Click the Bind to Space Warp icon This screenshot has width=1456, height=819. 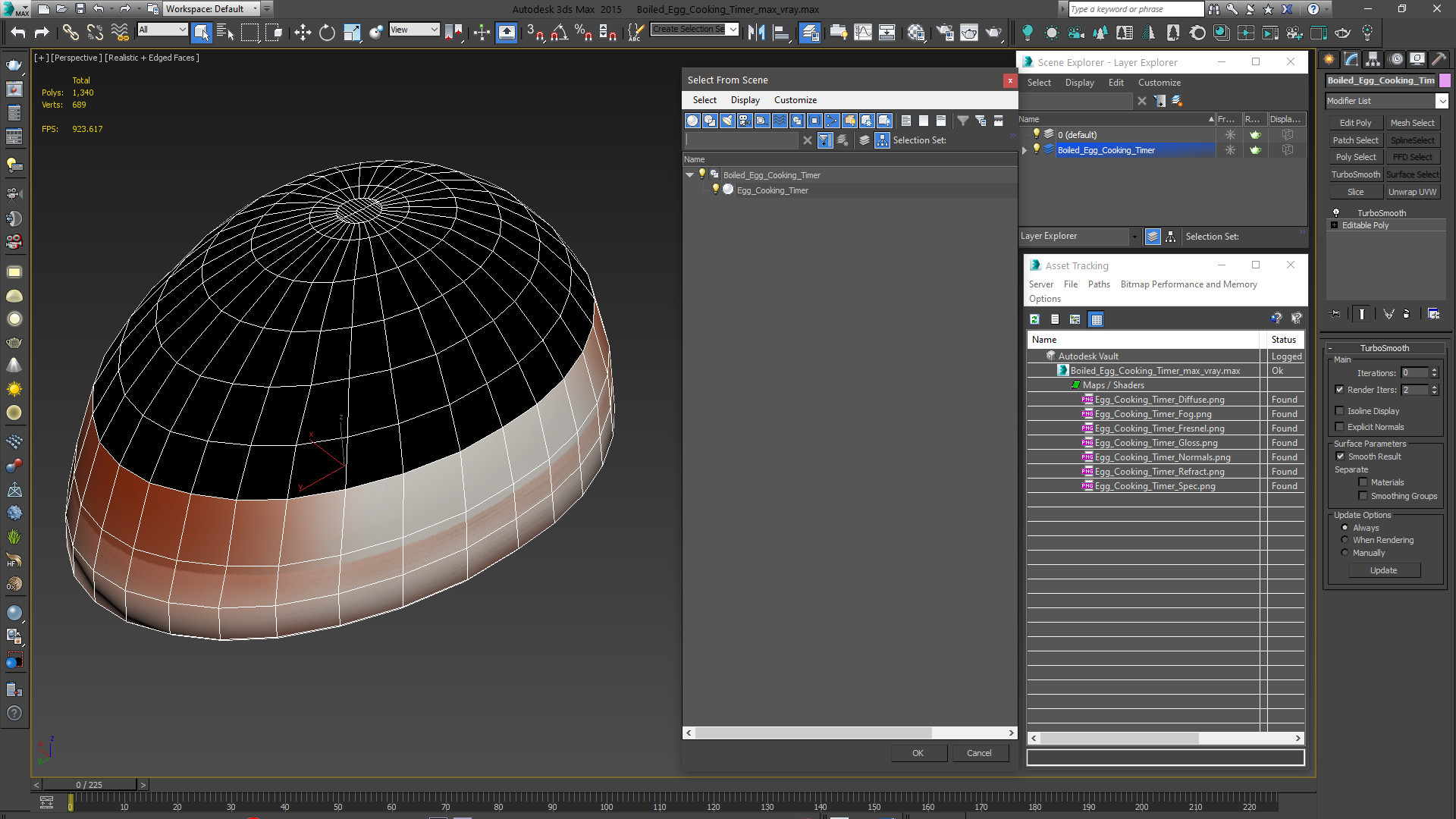click(x=120, y=32)
